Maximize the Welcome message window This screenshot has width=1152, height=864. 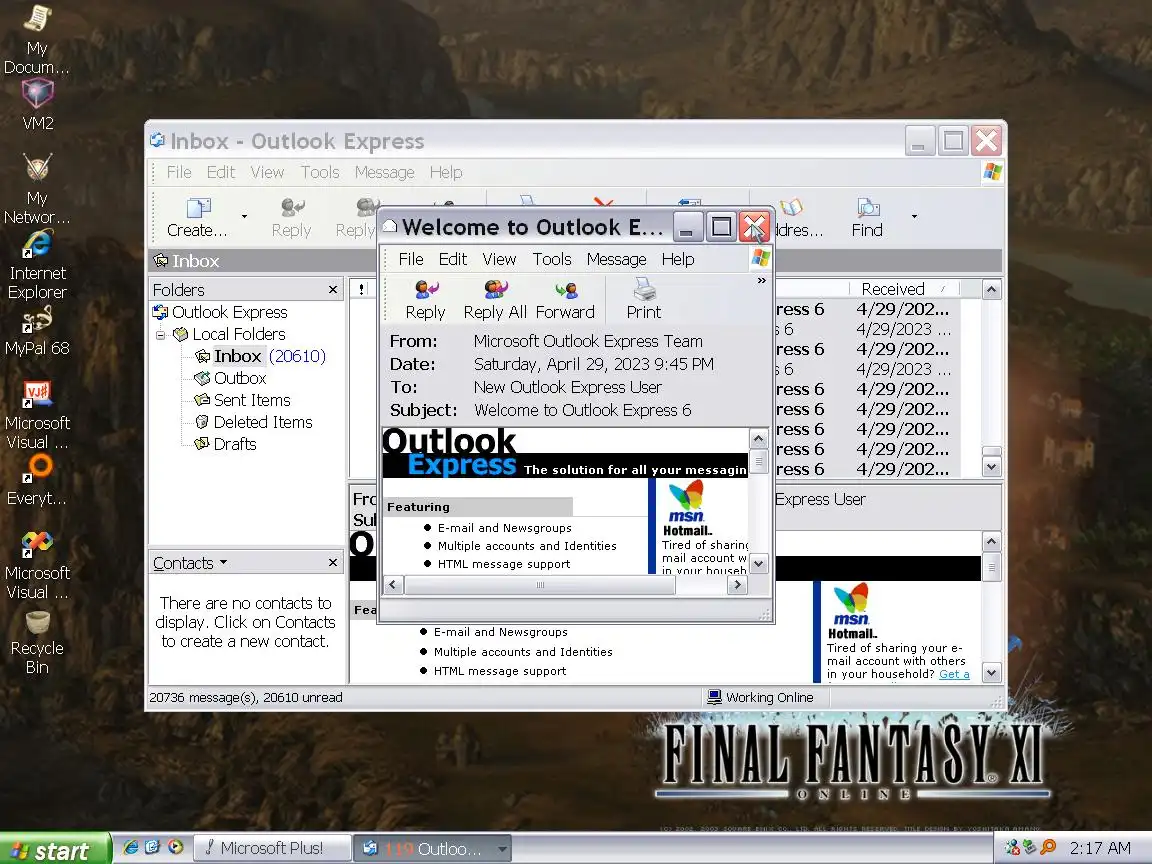[721, 227]
